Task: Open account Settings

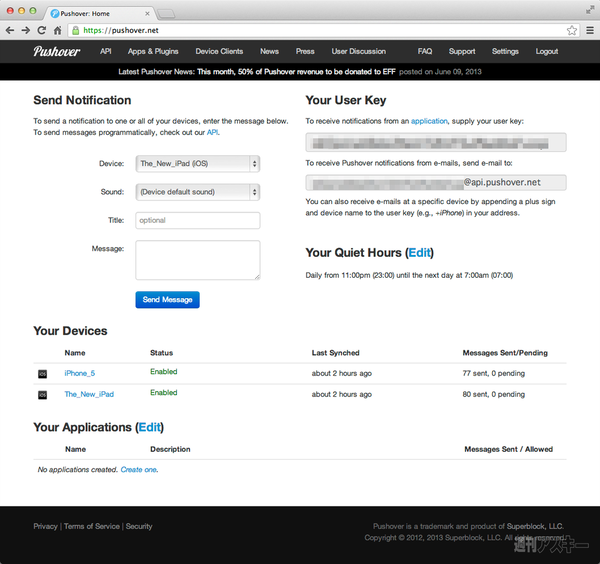Action: pos(505,51)
